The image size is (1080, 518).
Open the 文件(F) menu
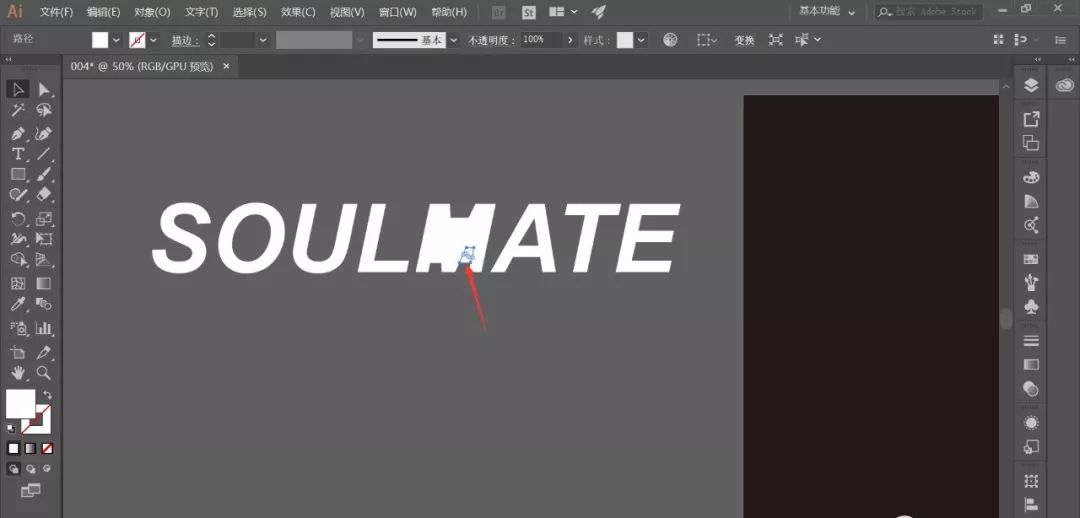coord(56,12)
